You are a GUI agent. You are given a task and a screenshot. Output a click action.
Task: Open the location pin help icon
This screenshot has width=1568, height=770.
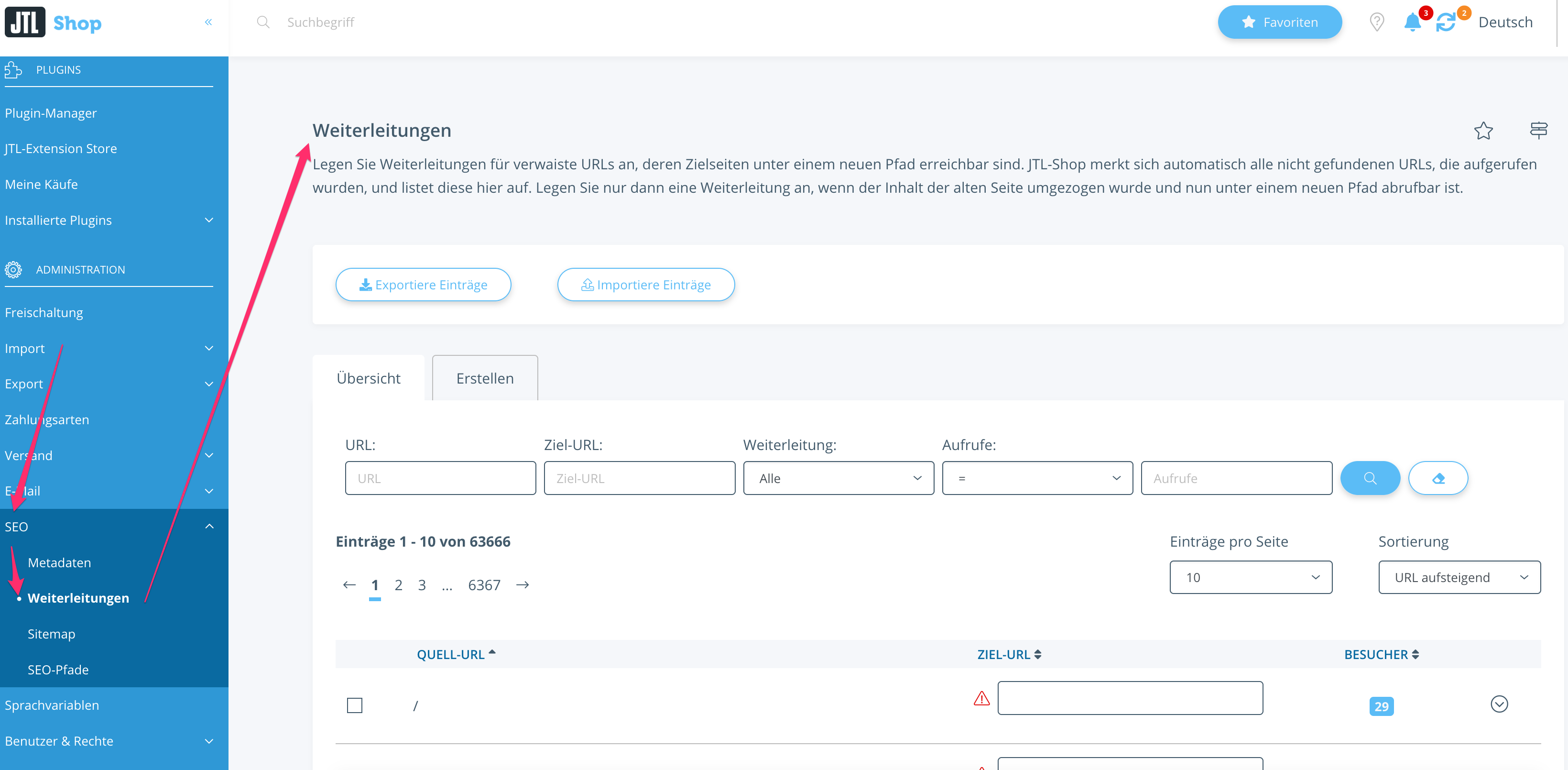1376,22
